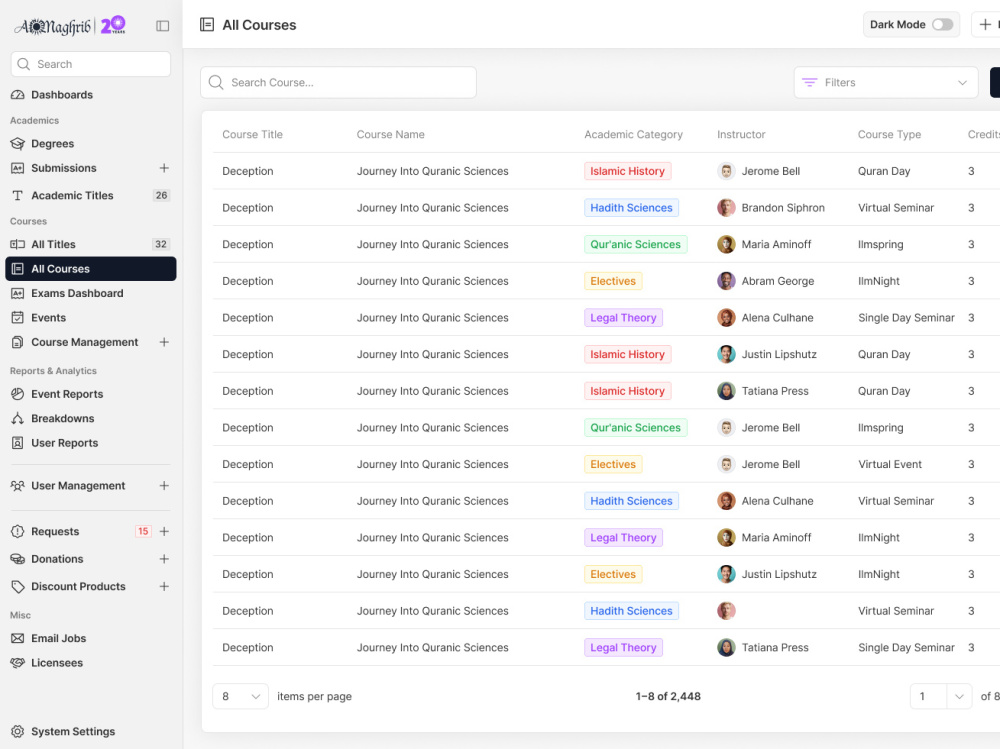Collapse sidebar using the panel icon
Viewport: 1000px width, 749px height.
[163, 26]
